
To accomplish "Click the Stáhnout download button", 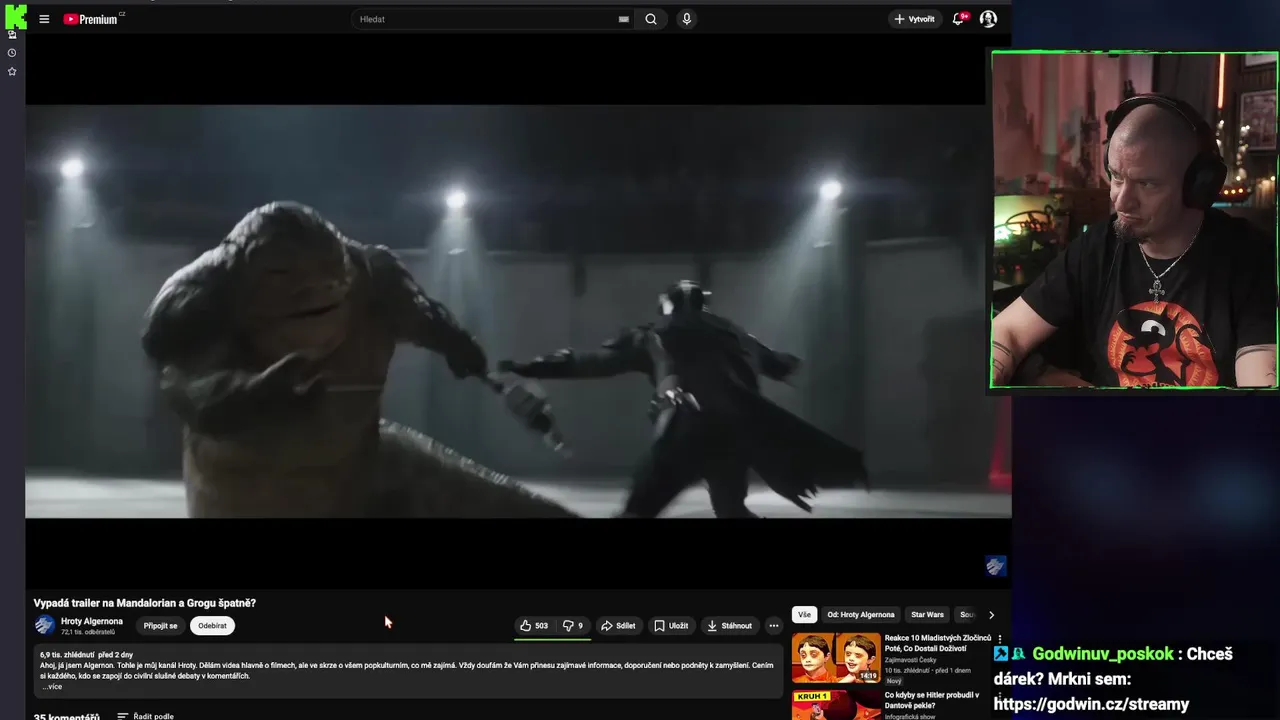I will [730, 626].
